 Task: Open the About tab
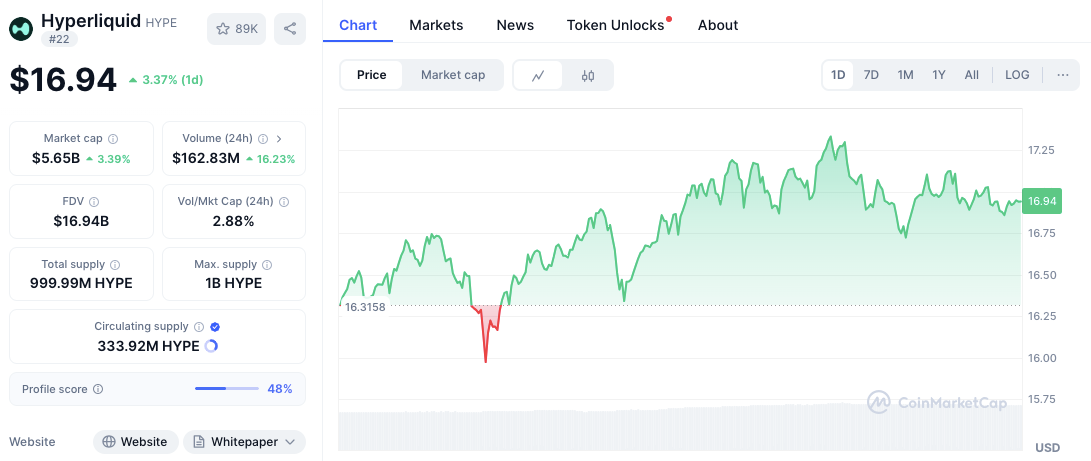point(718,25)
